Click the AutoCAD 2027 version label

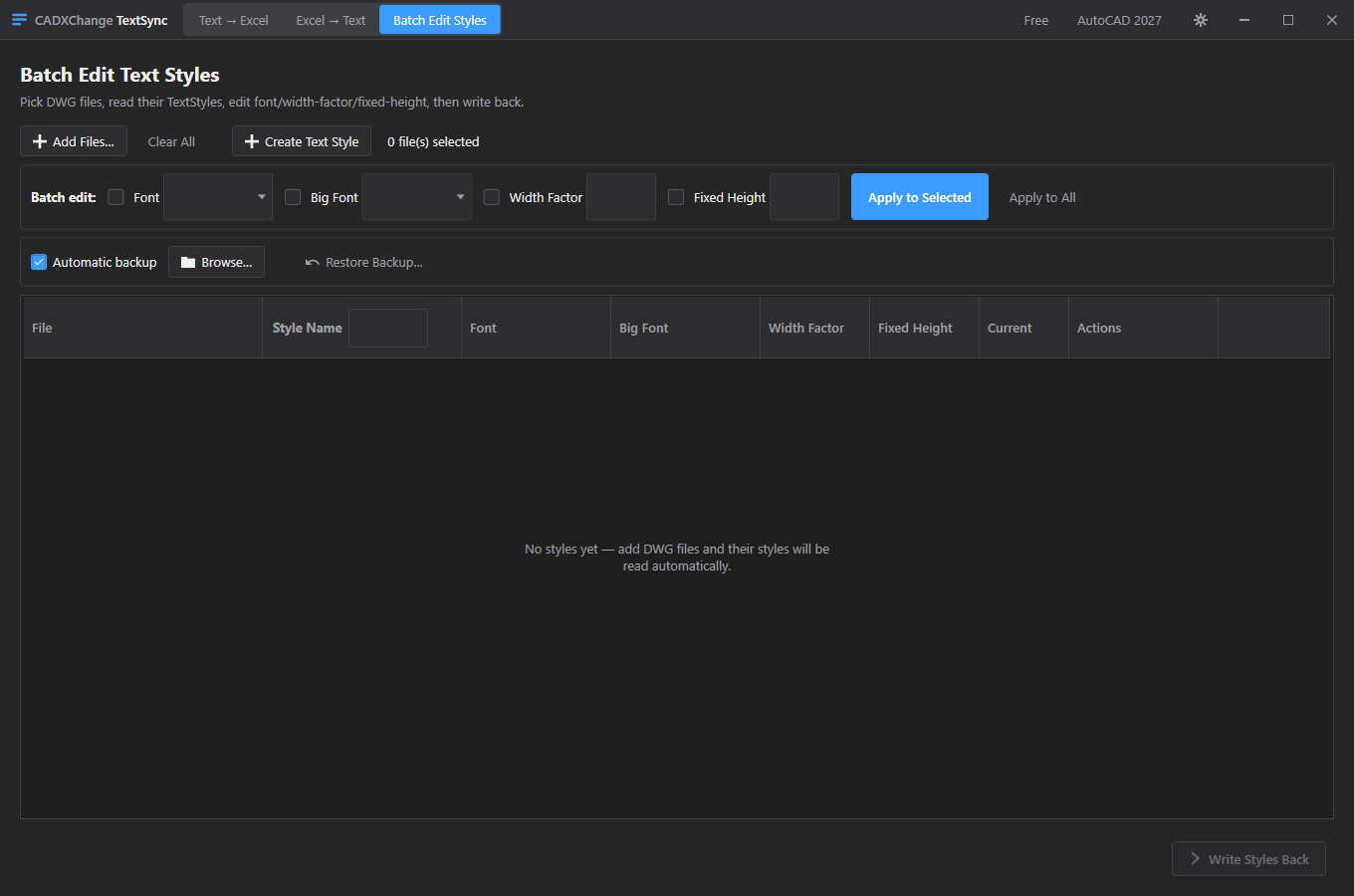(x=1119, y=20)
